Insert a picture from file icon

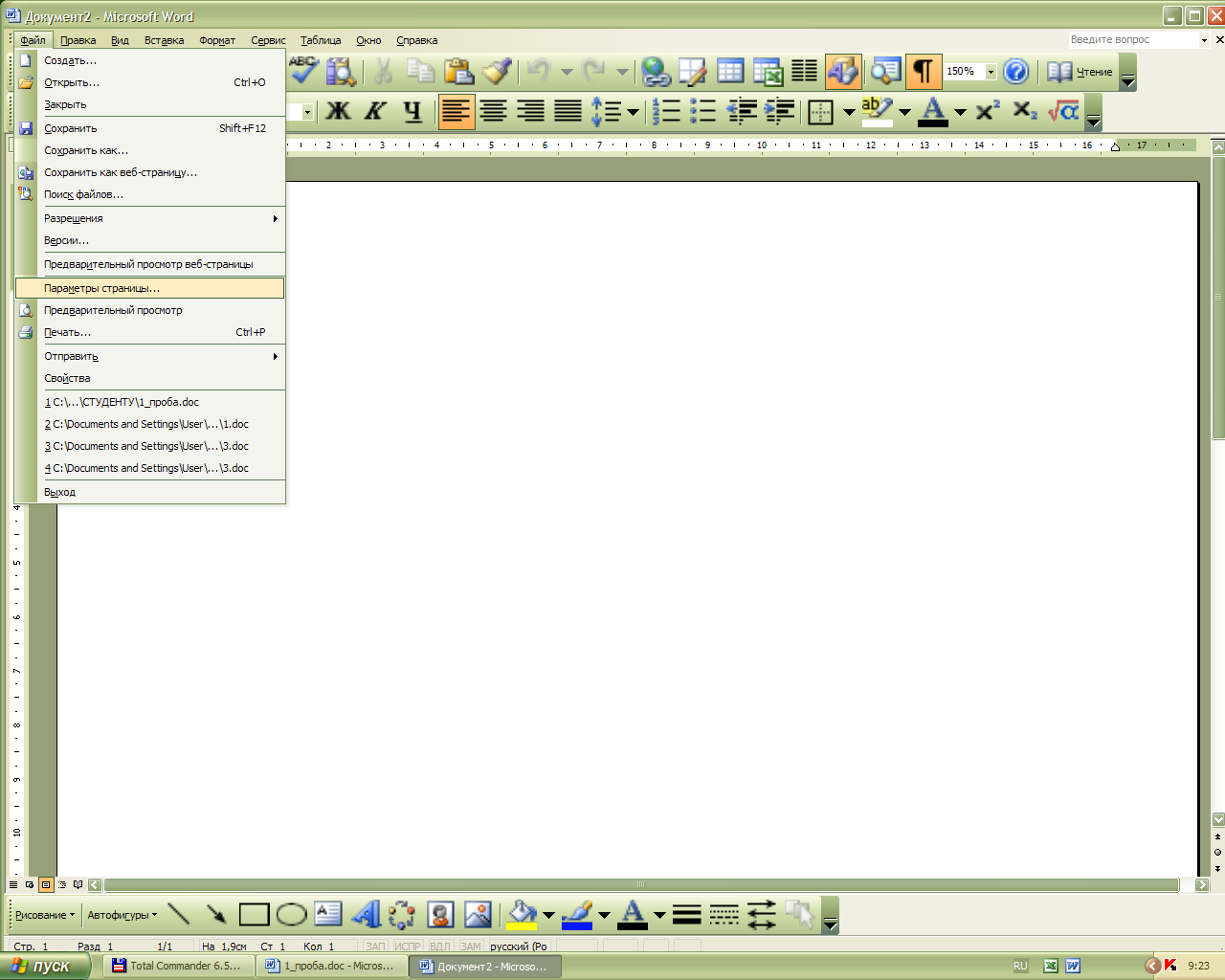pyautogui.click(x=478, y=914)
